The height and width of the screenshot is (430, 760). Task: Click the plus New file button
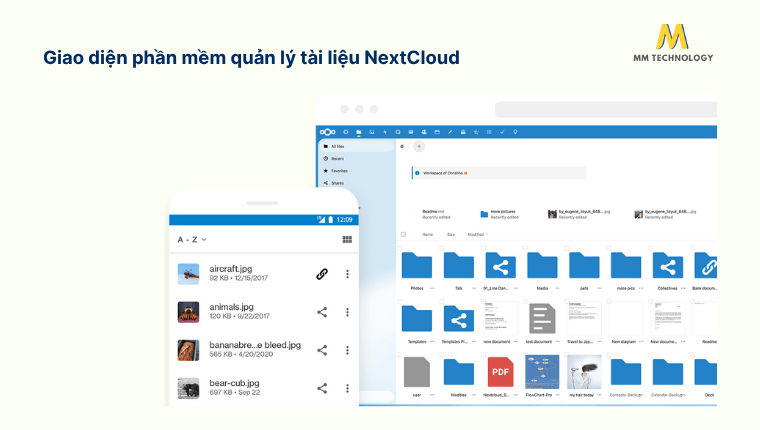tap(419, 146)
